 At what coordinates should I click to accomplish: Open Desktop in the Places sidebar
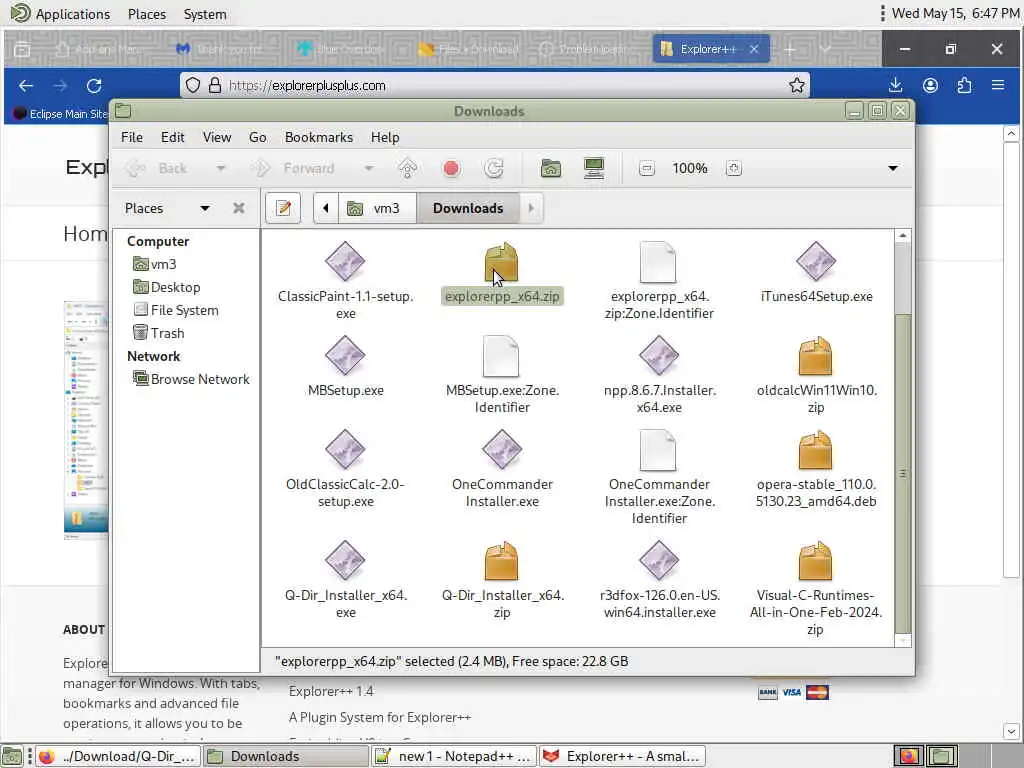166,287
